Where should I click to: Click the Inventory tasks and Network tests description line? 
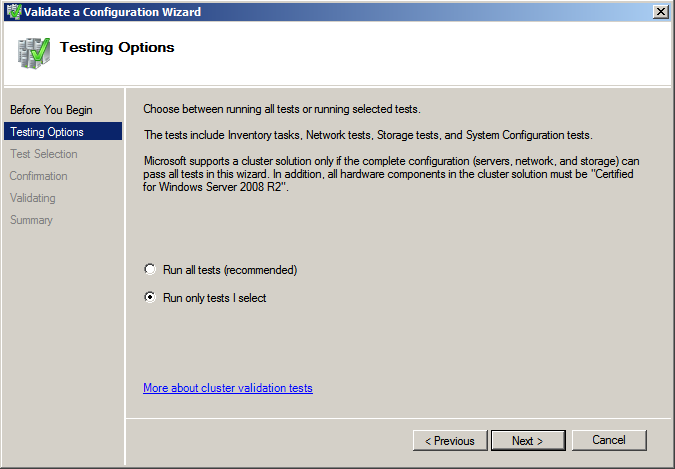click(368, 135)
